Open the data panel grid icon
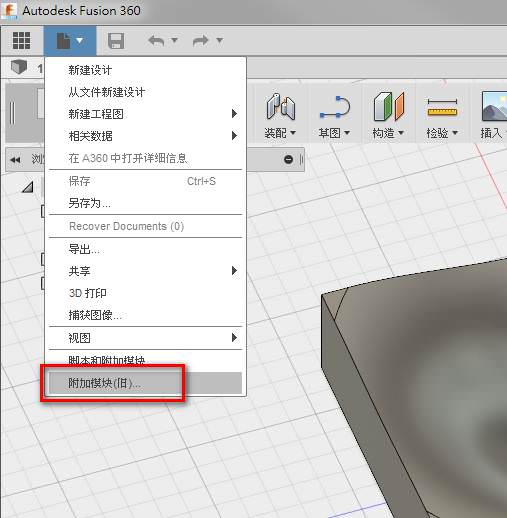The image size is (507, 518). (x=21, y=41)
